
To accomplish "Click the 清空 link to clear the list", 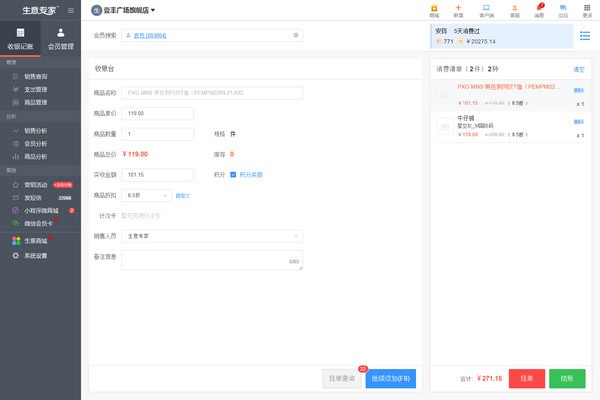I will click(x=579, y=70).
